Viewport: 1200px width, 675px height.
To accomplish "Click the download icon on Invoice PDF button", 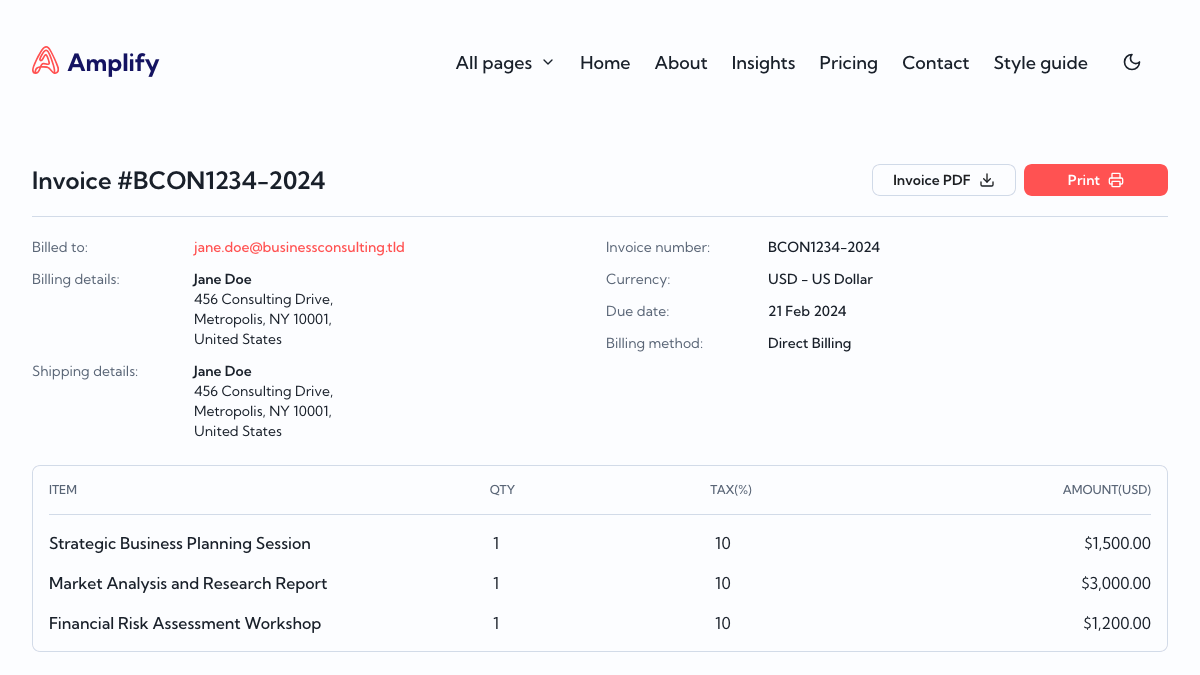I will 988,180.
